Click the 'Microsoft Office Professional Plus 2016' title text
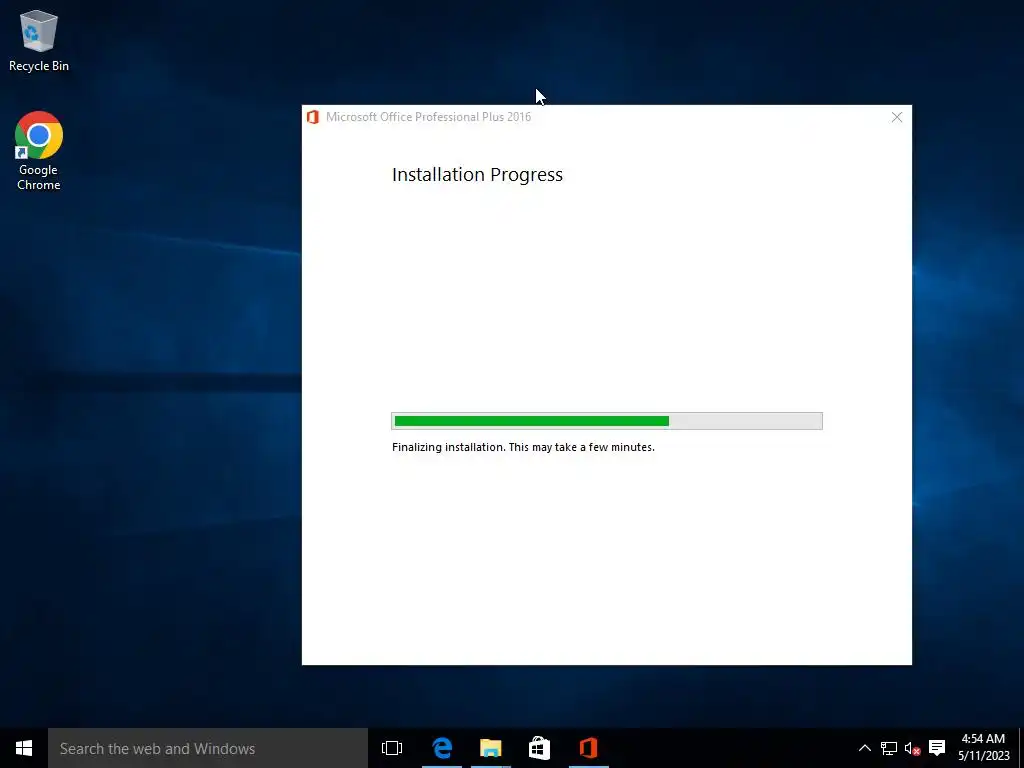 click(x=428, y=117)
